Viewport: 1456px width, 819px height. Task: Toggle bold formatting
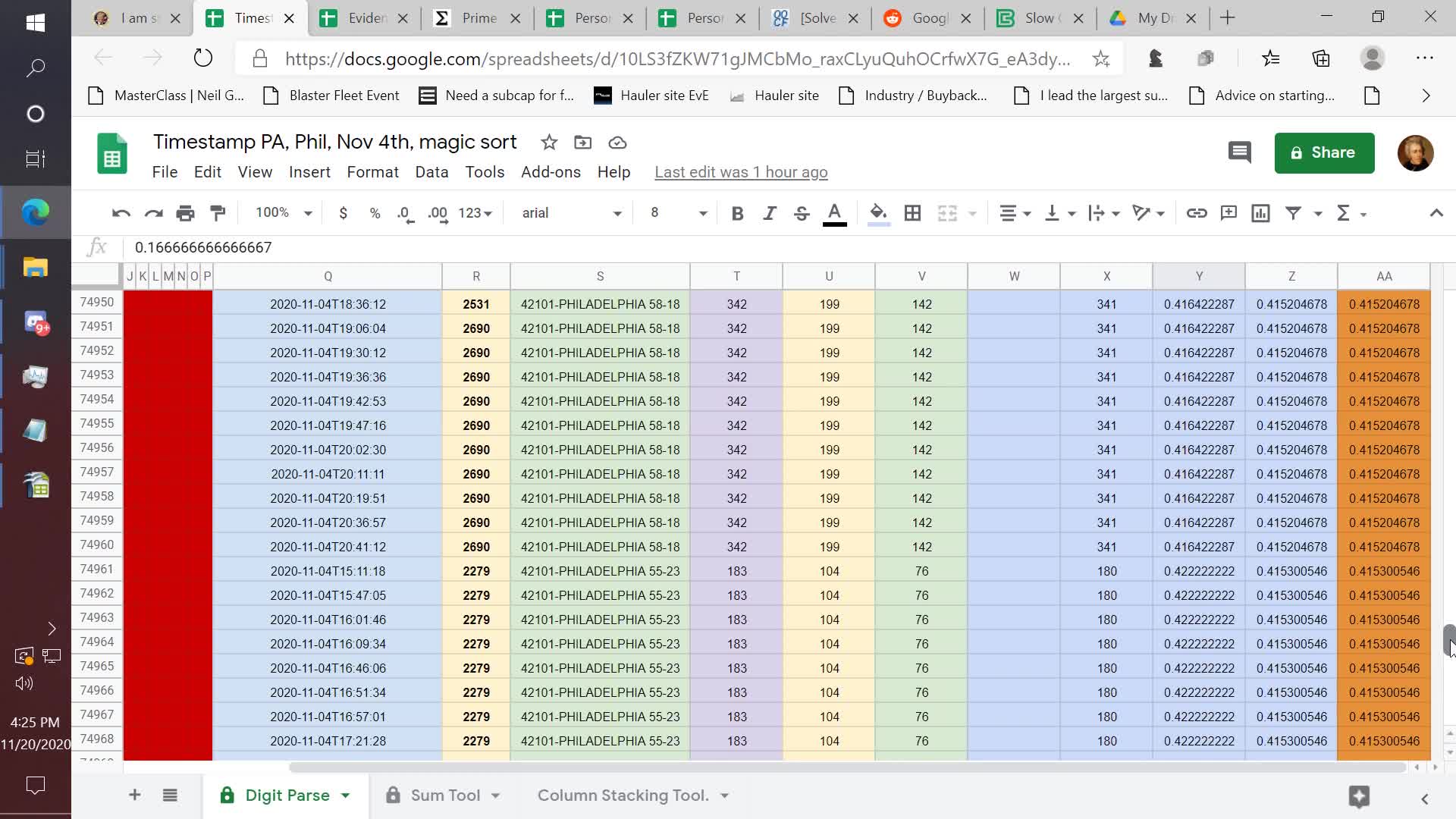tap(737, 213)
